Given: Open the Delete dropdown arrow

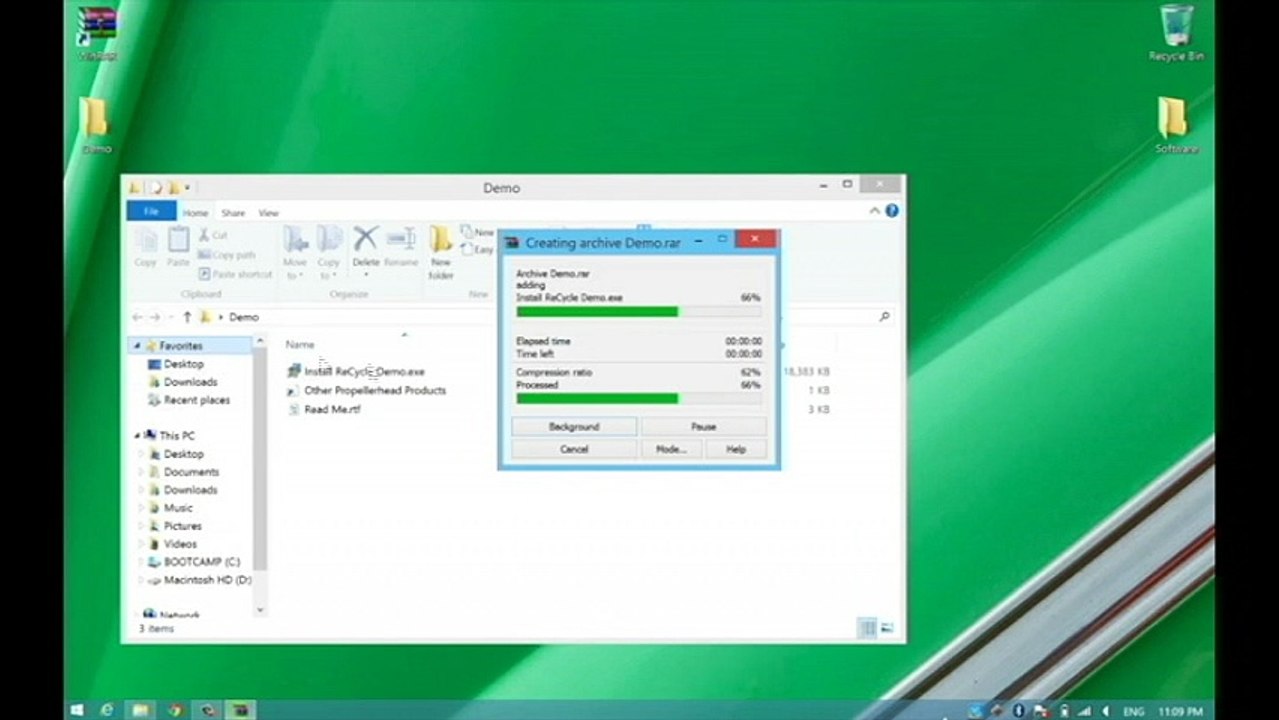Looking at the screenshot, I should click(x=366, y=274).
